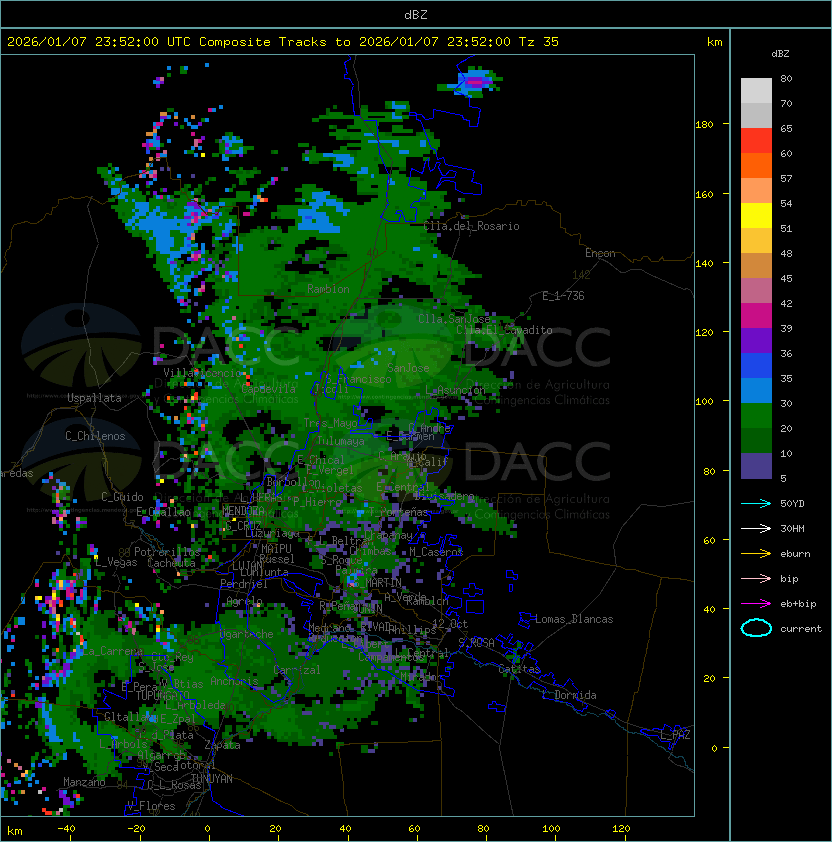Click the 12_Oct label on map

point(450,623)
